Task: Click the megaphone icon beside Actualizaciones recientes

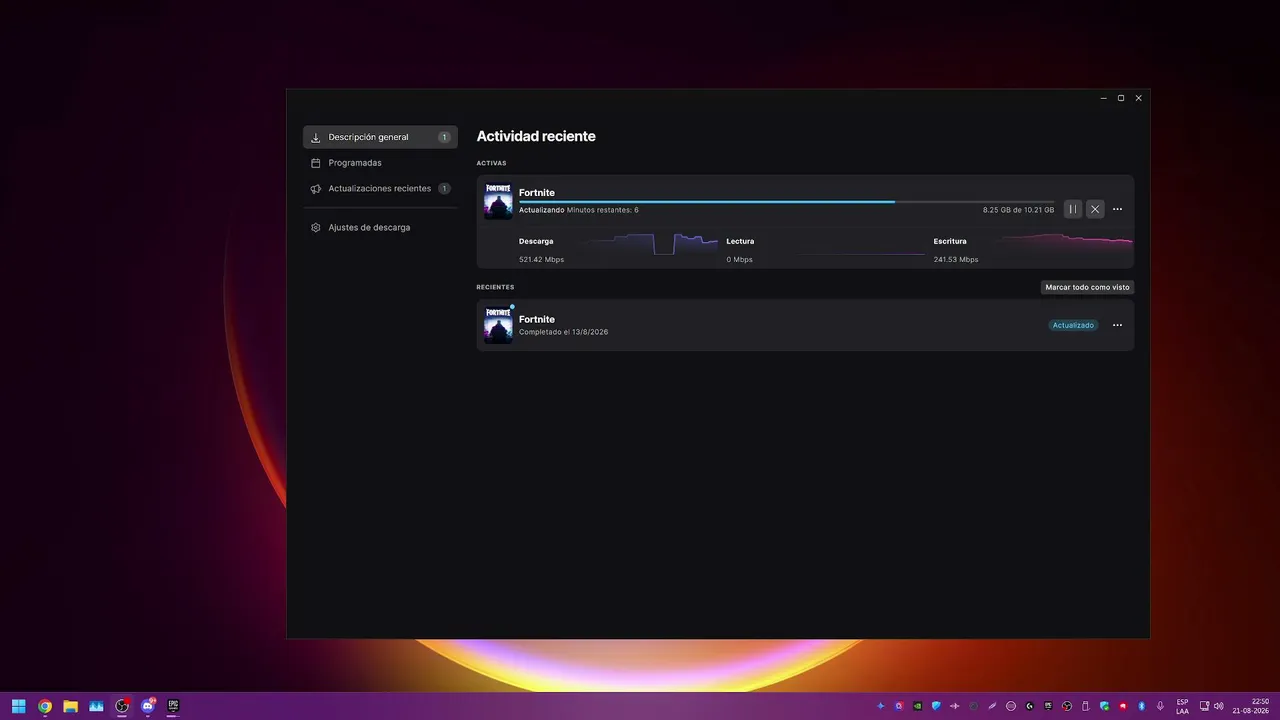Action: click(316, 189)
